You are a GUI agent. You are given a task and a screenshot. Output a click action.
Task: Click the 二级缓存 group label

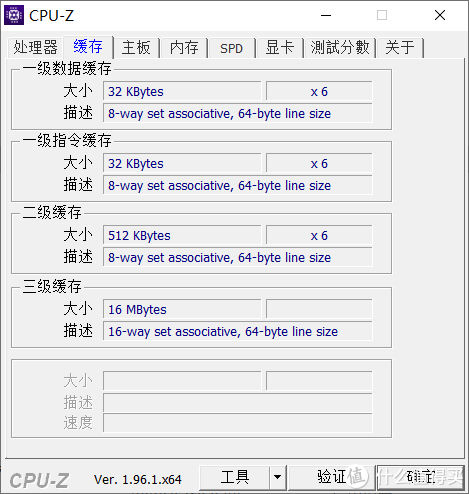tap(52, 212)
